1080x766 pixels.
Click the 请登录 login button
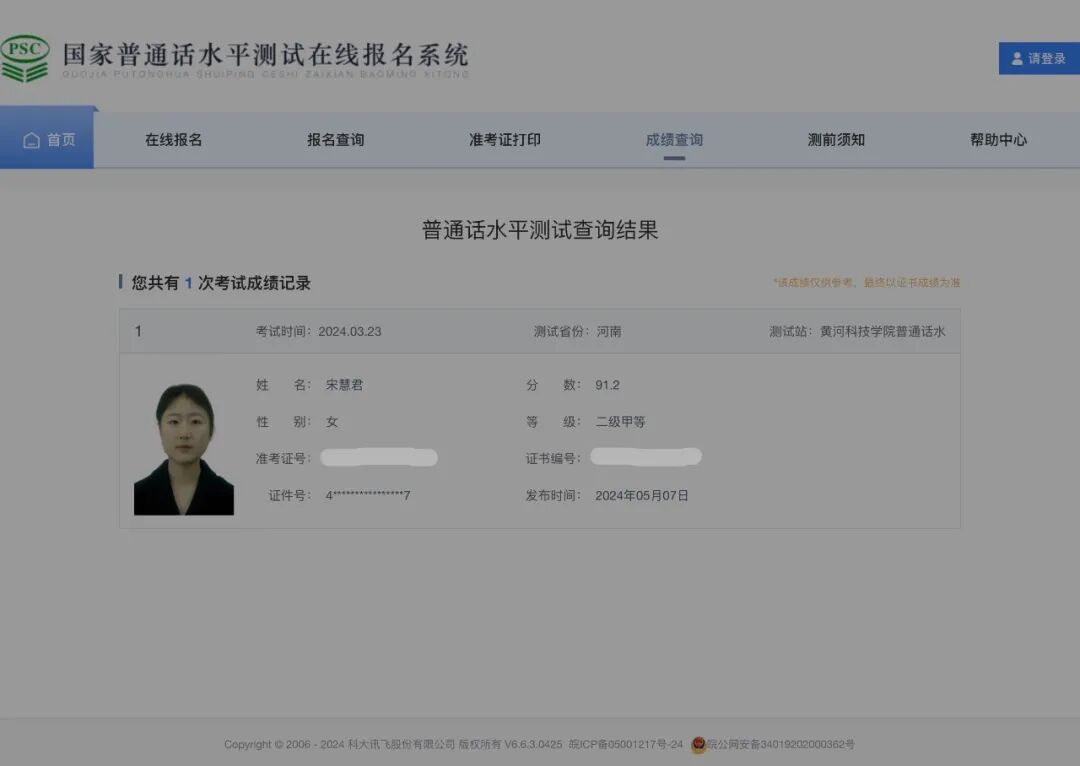pos(1038,58)
